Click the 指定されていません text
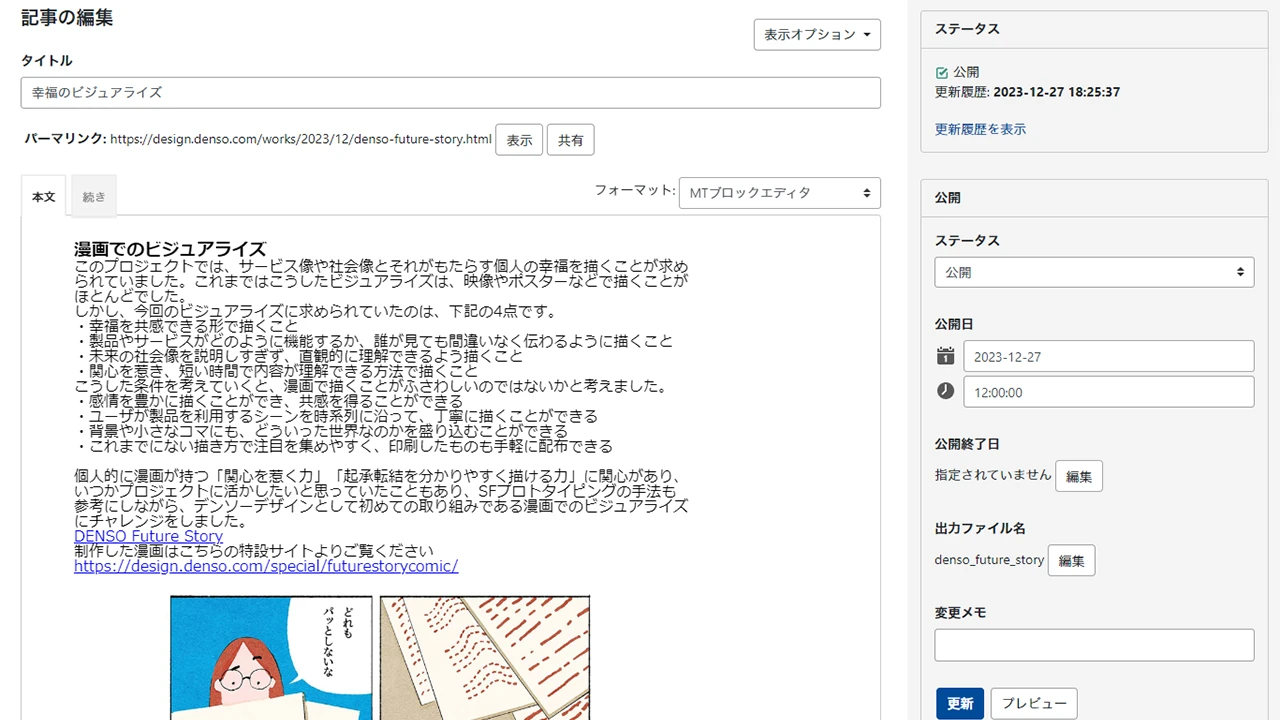The height and width of the screenshot is (720, 1280). (x=993, y=474)
